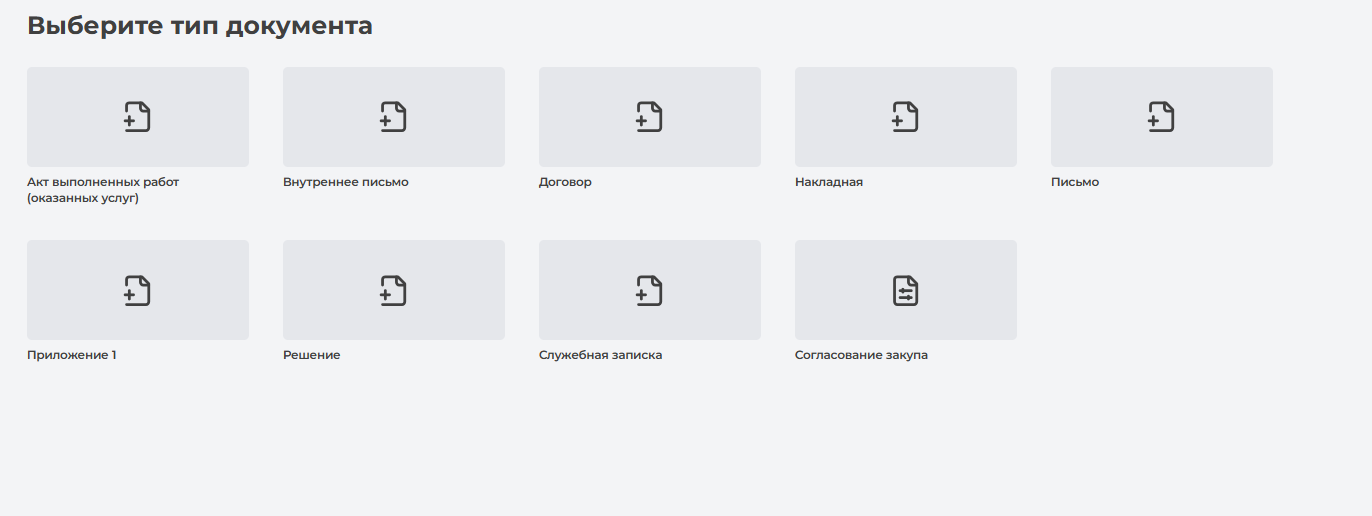Click the 'Внутреннее письмо' text label
The image size is (1372, 516).
345,182
